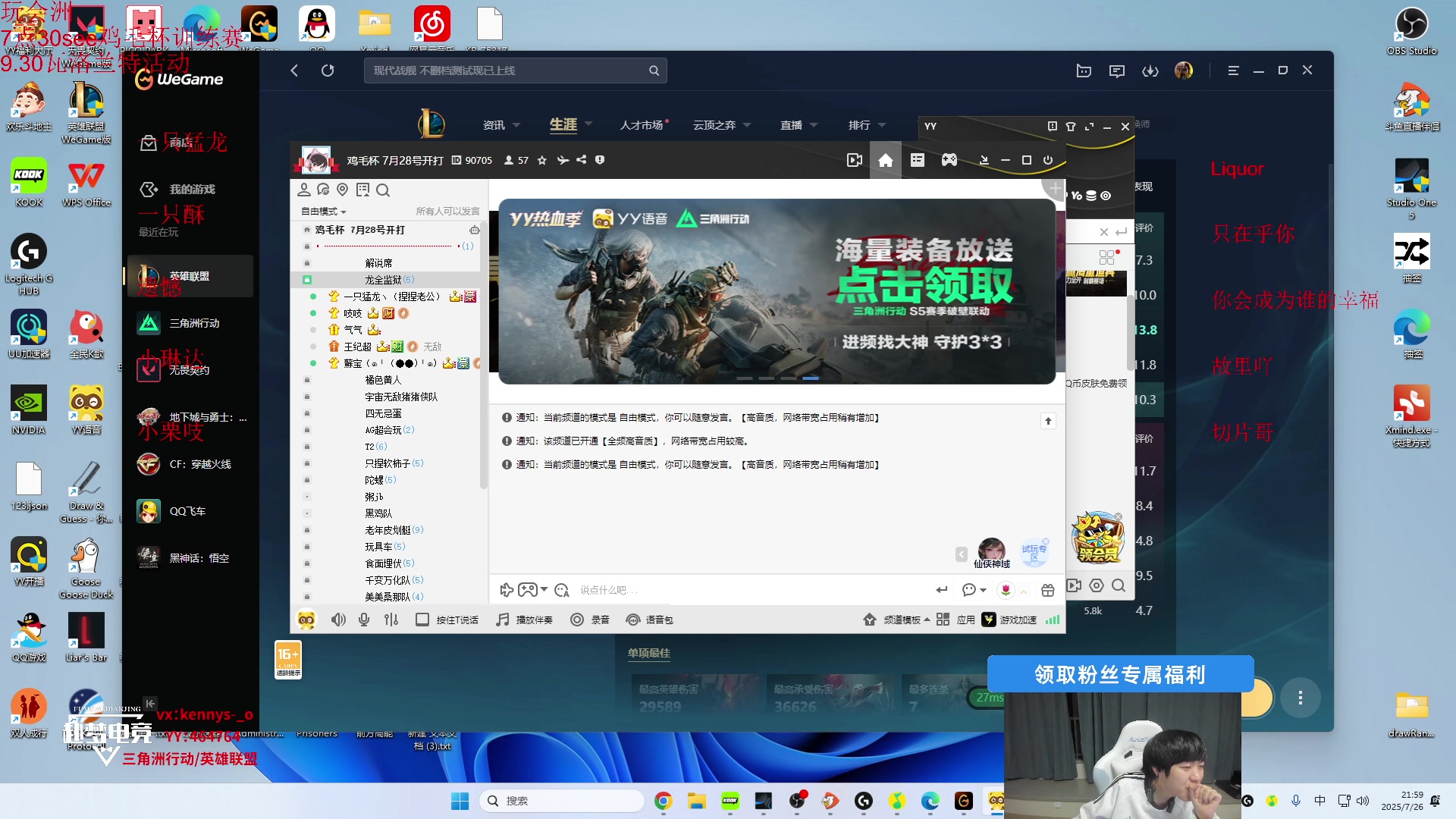This screenshot has height=819, width=1456.
Task: Open YY channel home page icon
Action: [x=885, y=160]
